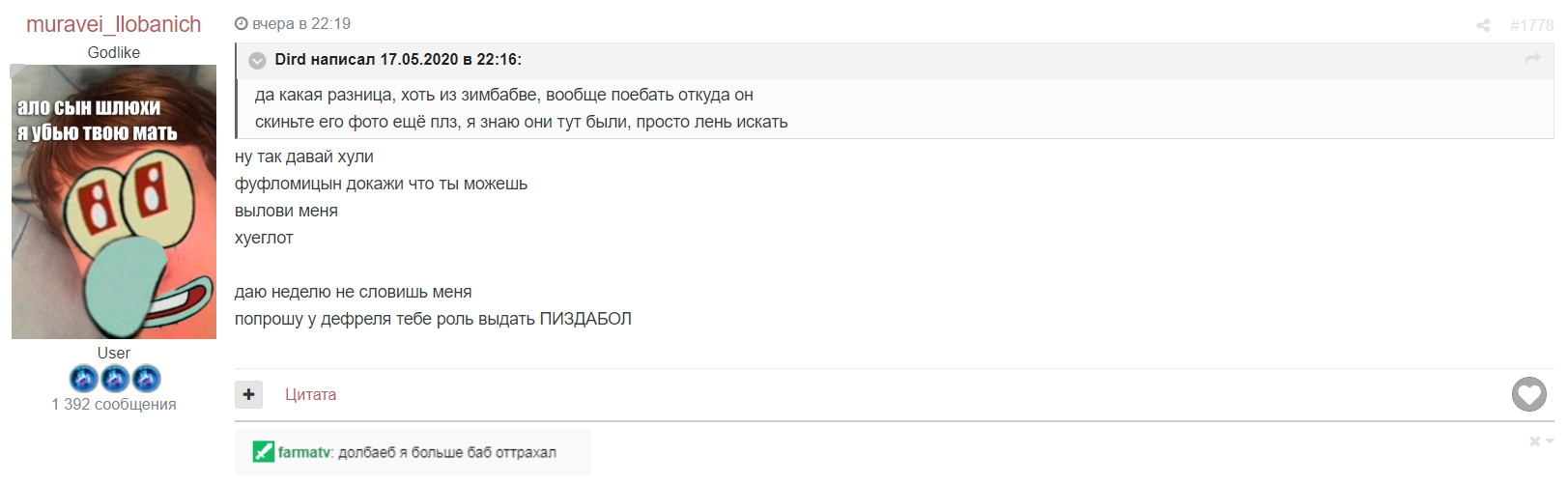Click the third blue rank badge
Screen dimensions: 1568x485
point(146,379)
